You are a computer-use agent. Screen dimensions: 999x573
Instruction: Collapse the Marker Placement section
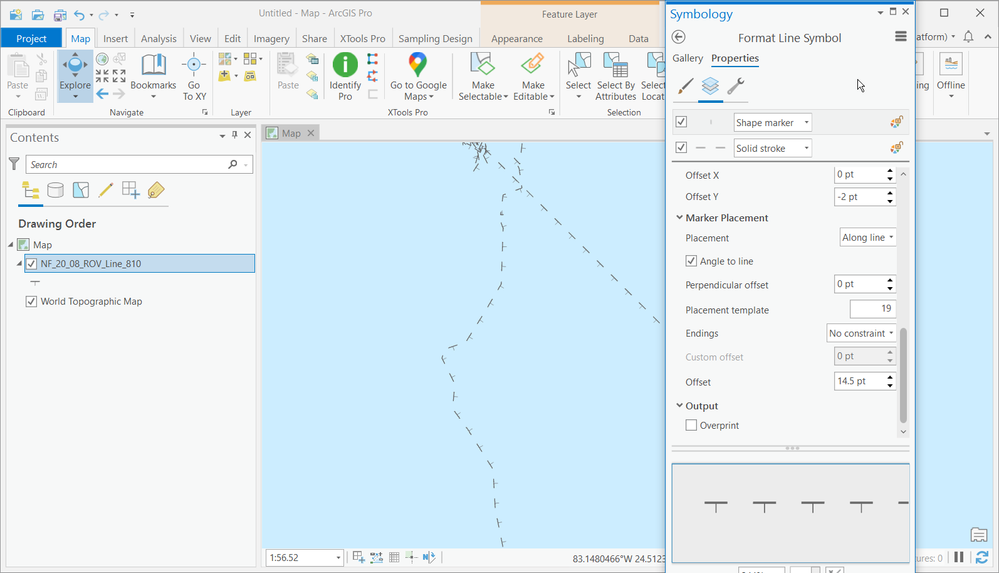point(680,217)
